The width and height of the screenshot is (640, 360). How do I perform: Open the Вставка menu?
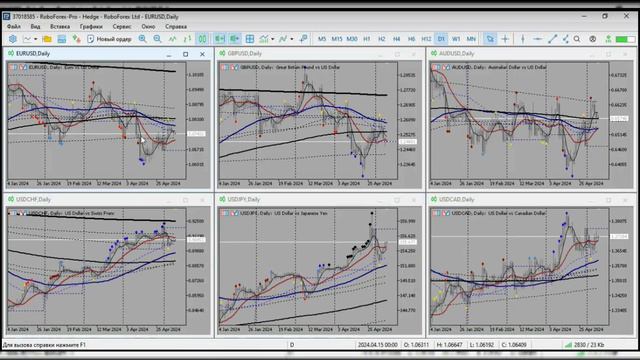pyautogui.click(x=60, y=27)
